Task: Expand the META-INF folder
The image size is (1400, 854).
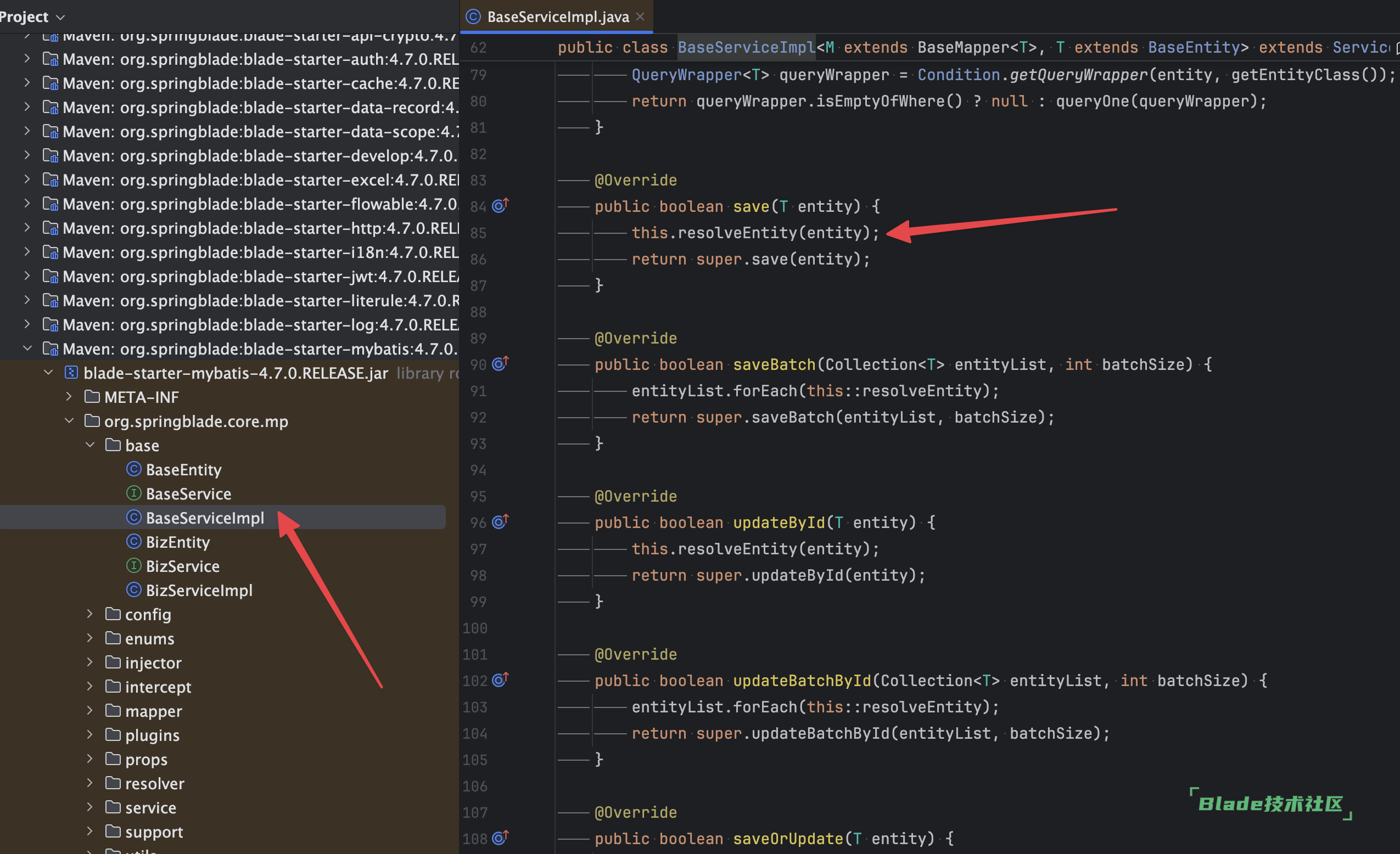Action: coord(69,396)
